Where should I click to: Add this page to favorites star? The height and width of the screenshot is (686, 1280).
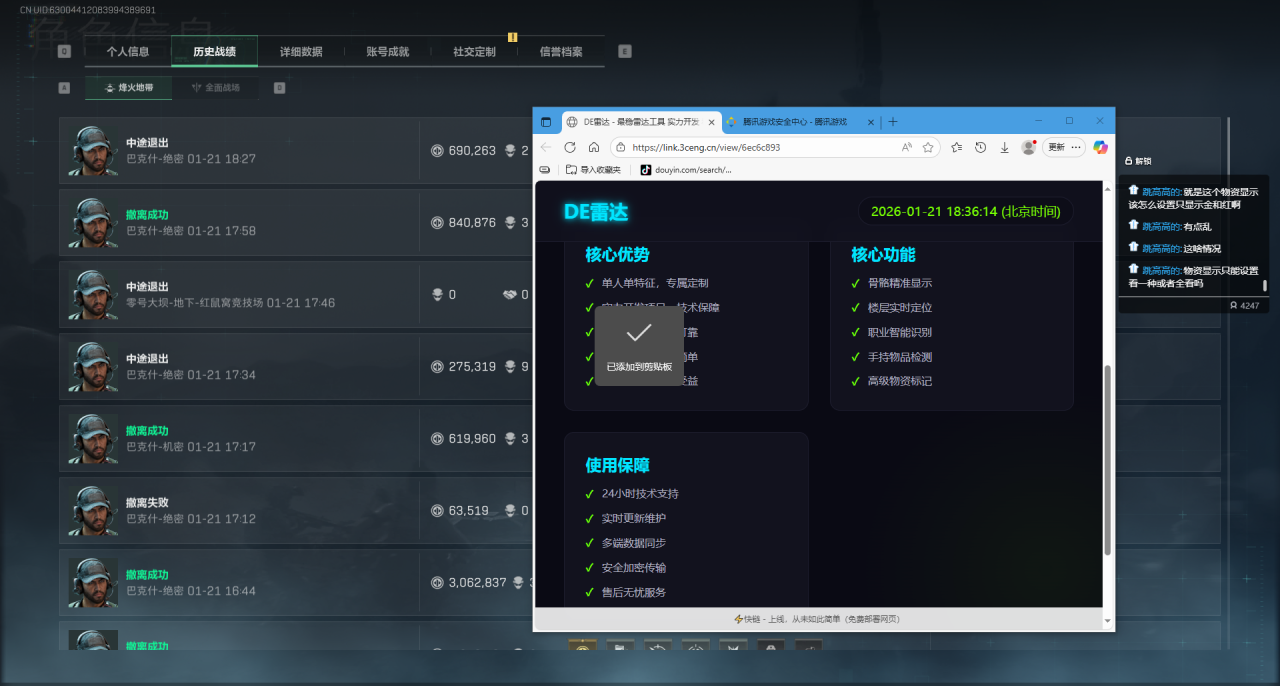tap(928, 147)
